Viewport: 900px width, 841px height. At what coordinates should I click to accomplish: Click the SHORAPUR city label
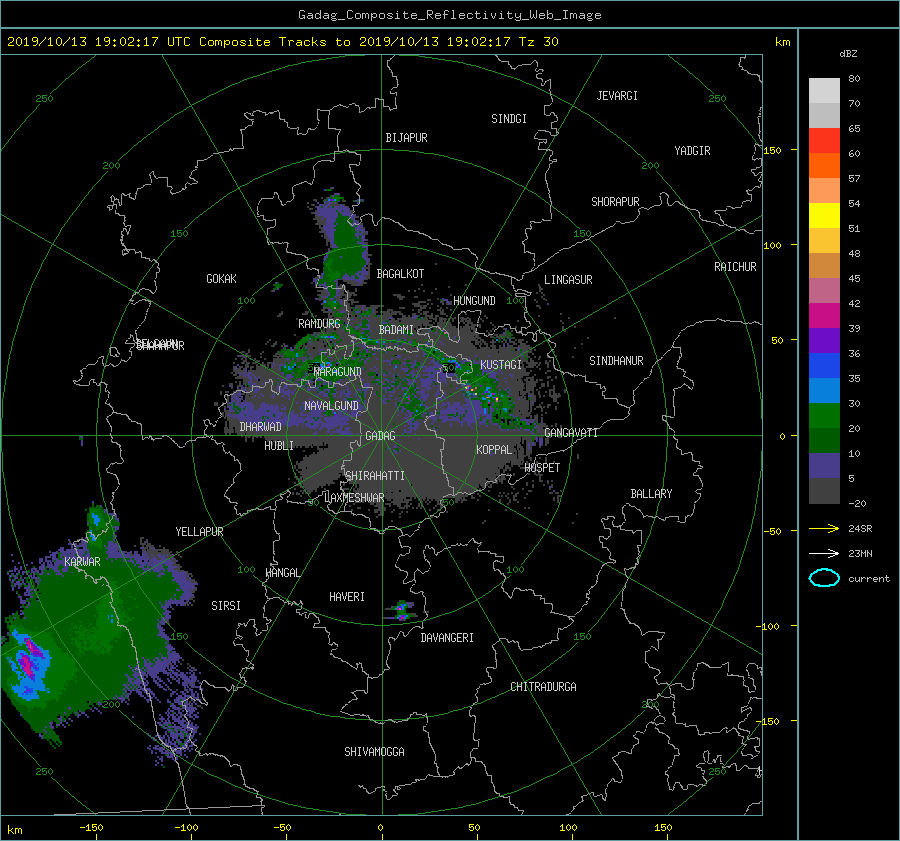tap(615, 202)
